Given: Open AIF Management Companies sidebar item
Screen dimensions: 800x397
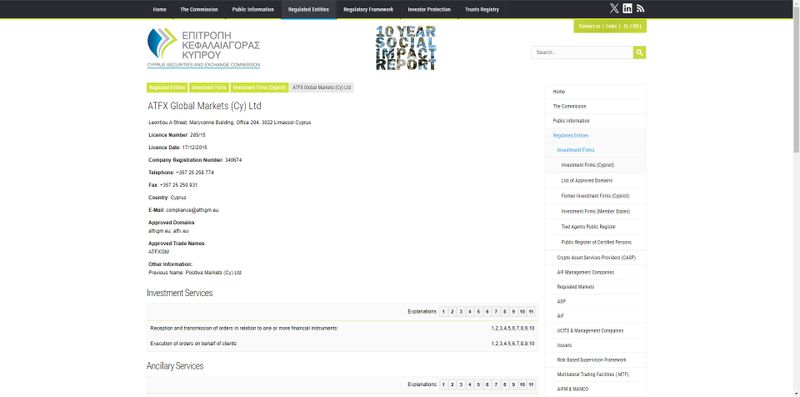Looking at the screenshot, I should (x=595, y=272).
